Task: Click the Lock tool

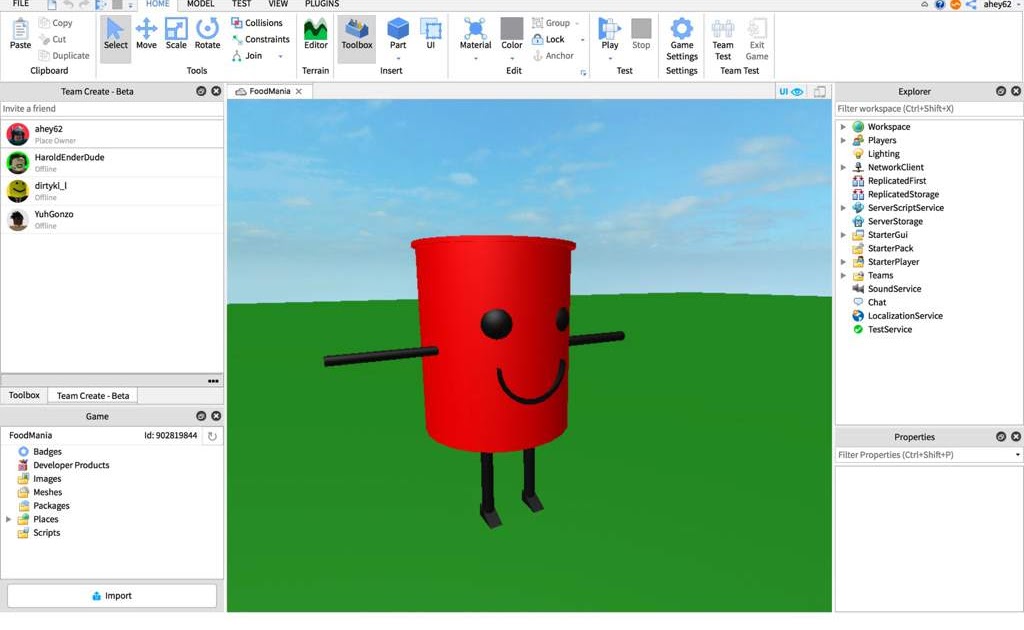Action: click(x=549, y=39)
